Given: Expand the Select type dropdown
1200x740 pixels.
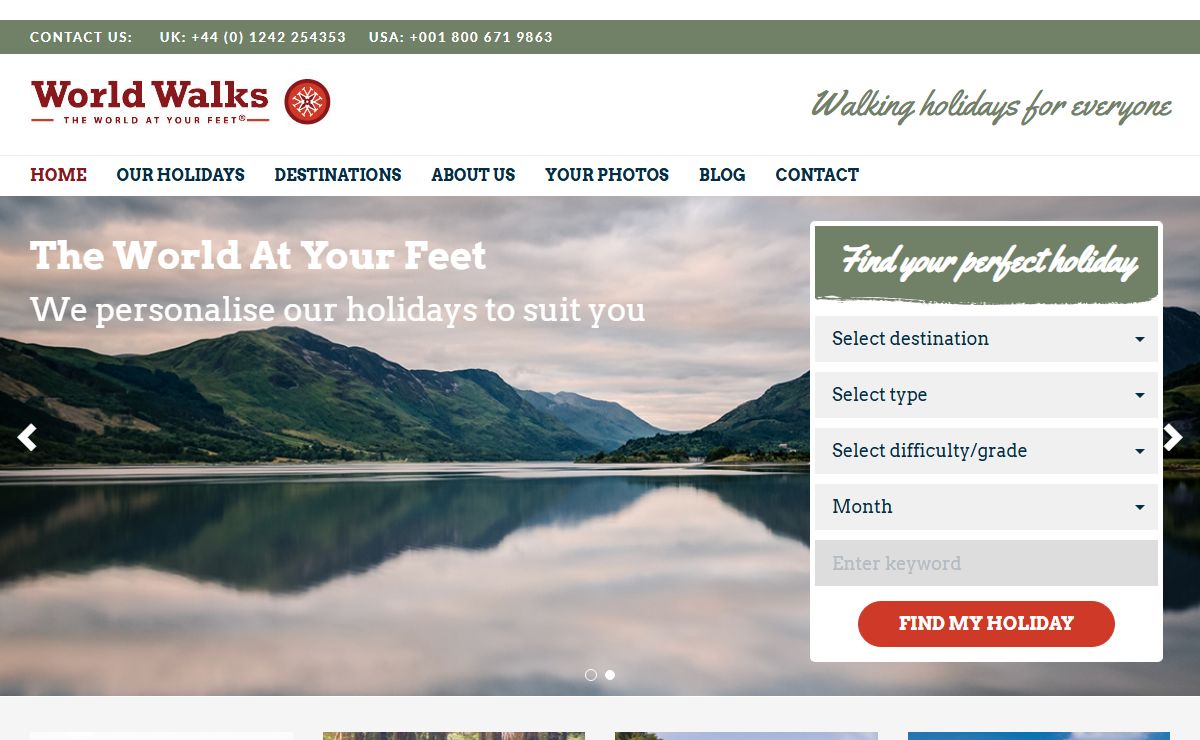Looking at the screenshot, I should (x=986, y=395).
